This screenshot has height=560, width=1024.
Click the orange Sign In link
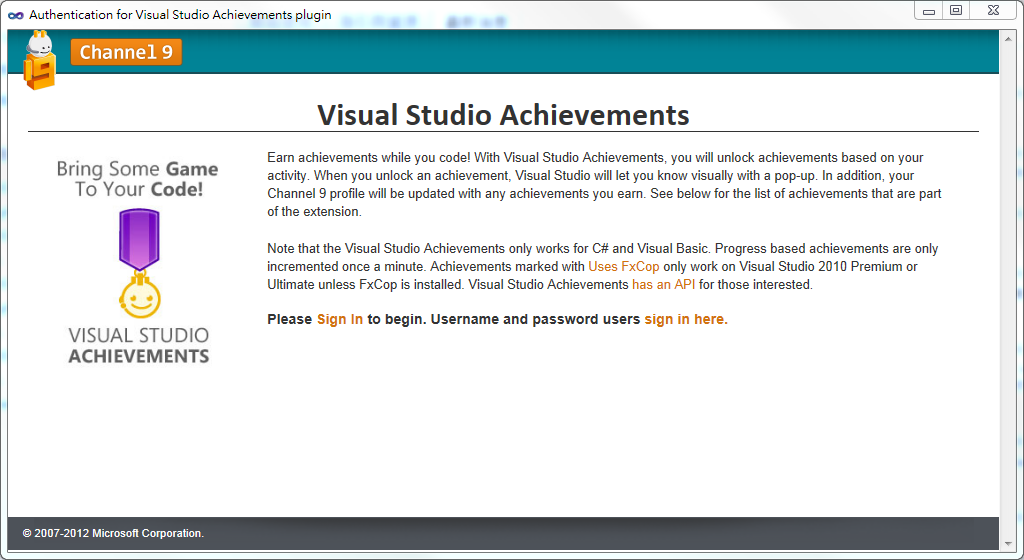[340, 319]
